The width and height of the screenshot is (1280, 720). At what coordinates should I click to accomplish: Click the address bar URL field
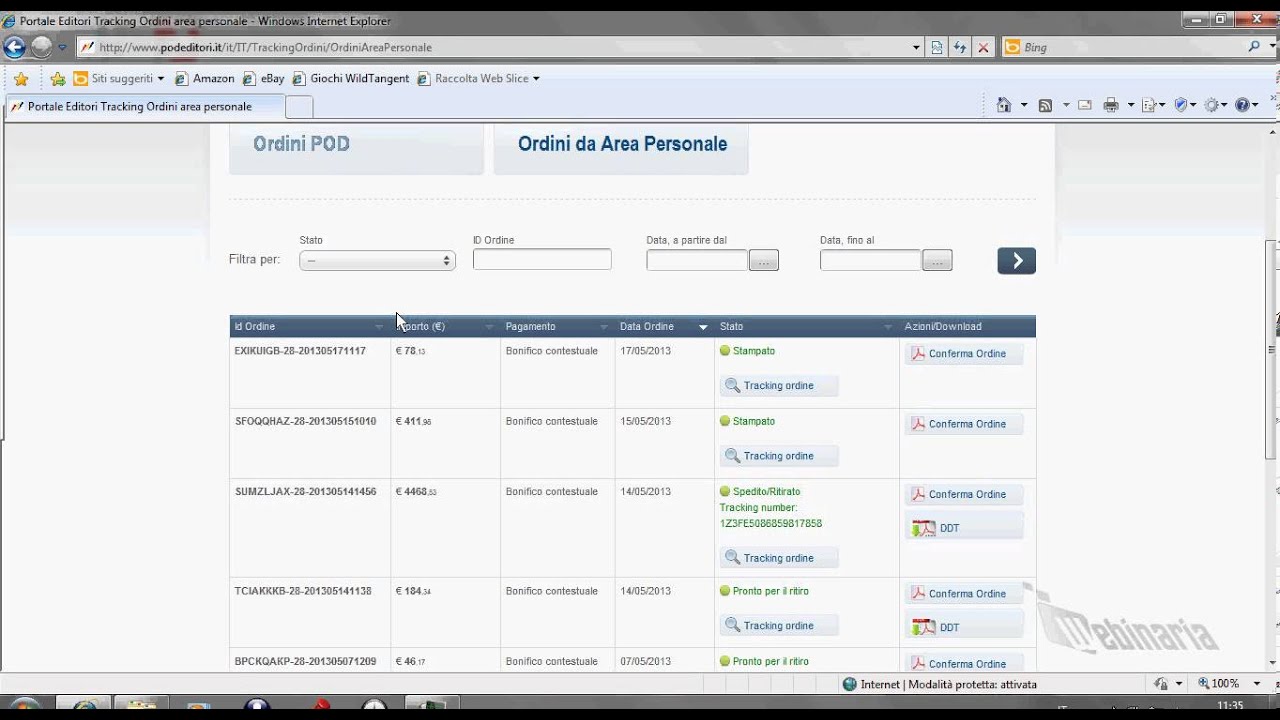coord(500,47)
